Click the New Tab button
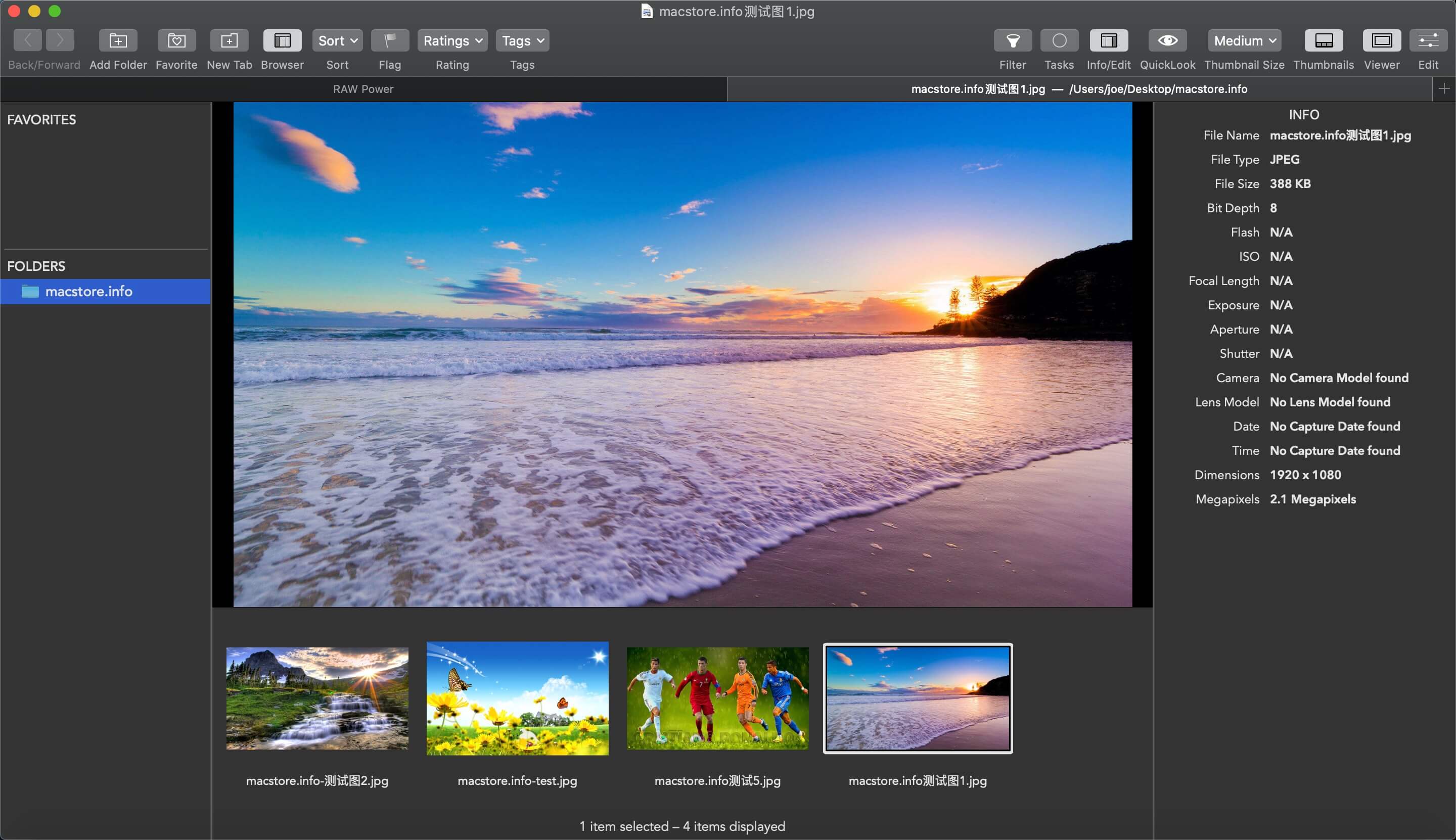Viewport: 1456px width, 840px height. click(228, 40)
